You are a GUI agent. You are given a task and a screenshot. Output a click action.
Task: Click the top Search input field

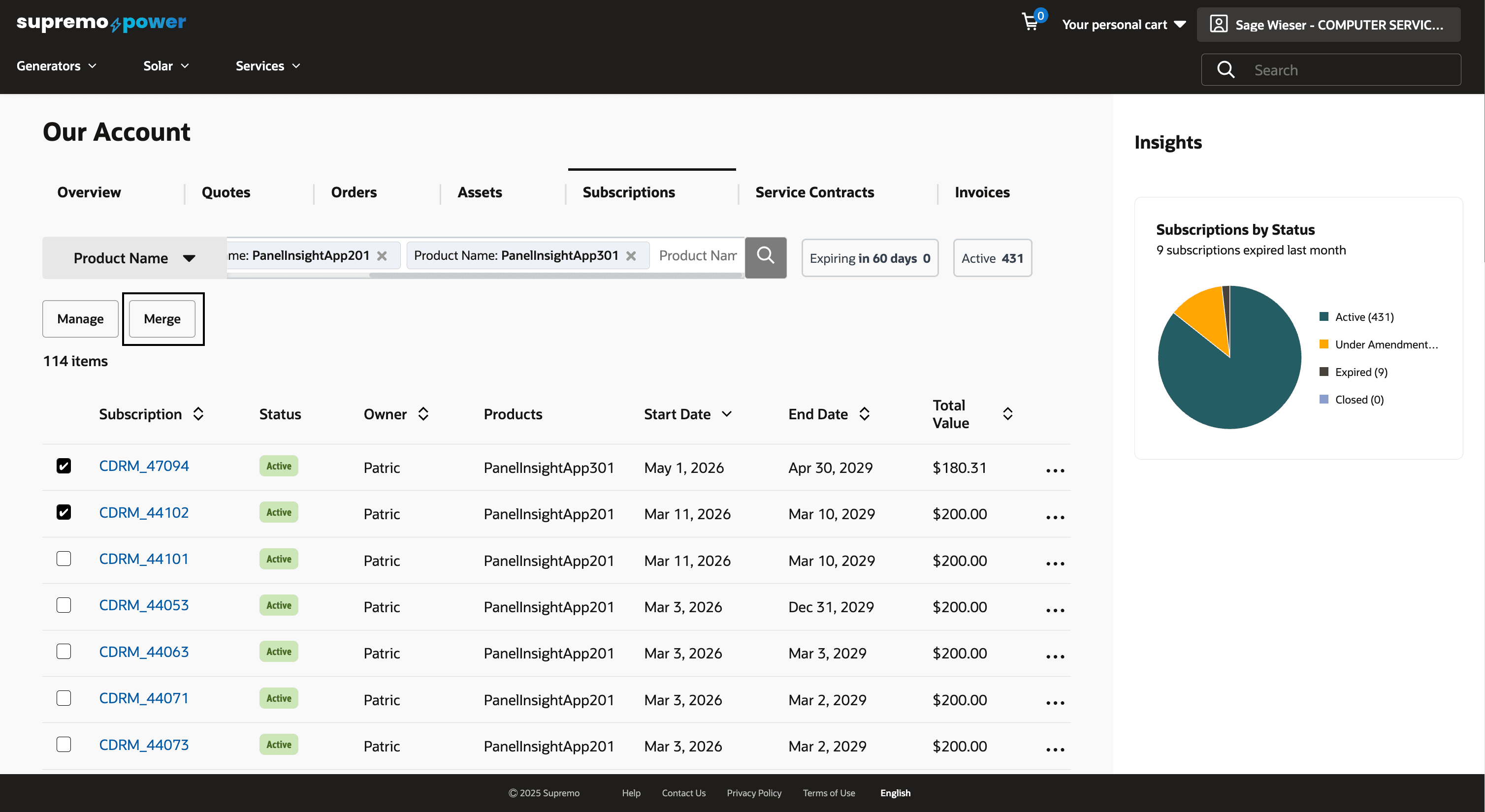click(1330, 70)
